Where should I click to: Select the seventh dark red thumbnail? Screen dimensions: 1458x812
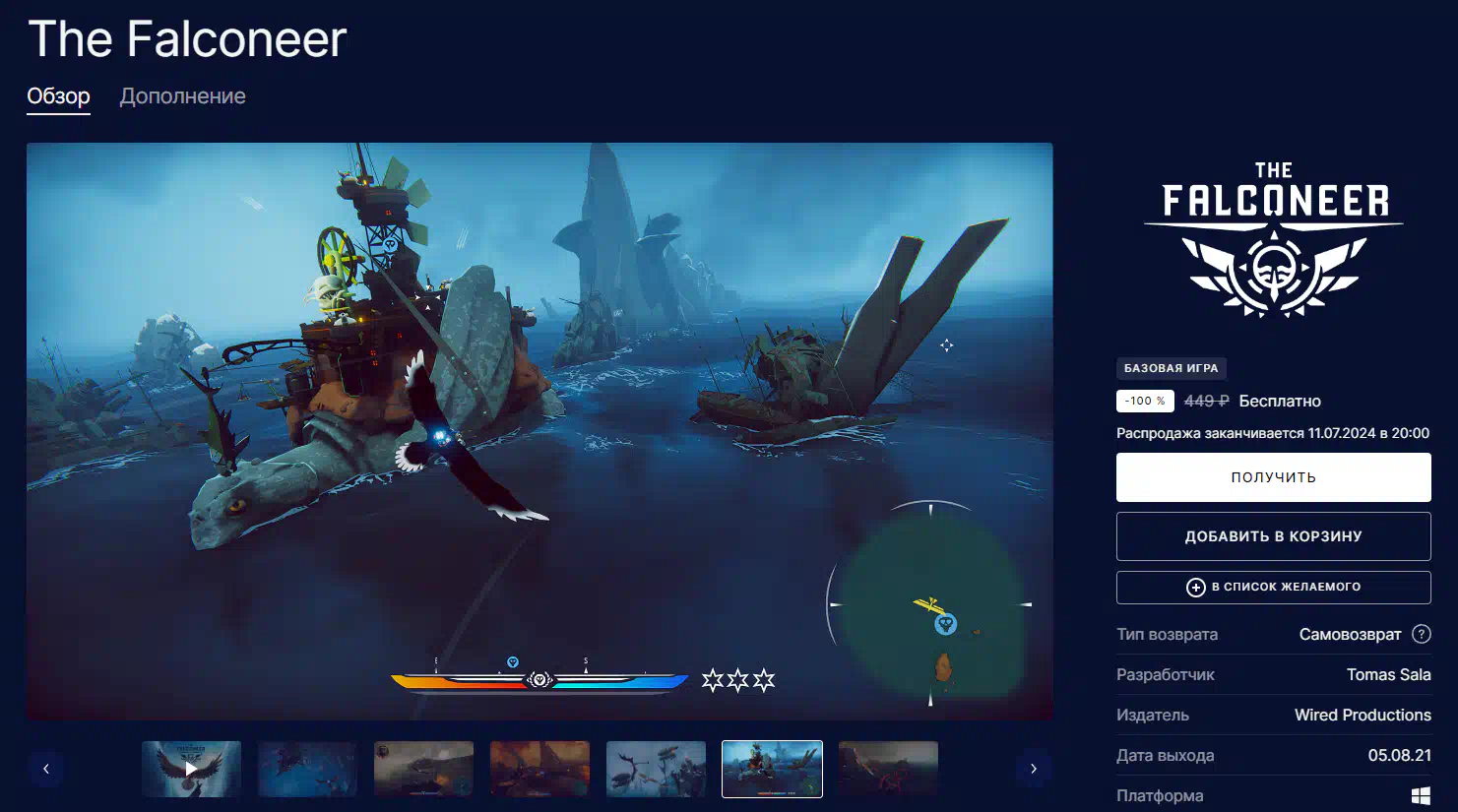pyautogui.click(x=888, y=769)
